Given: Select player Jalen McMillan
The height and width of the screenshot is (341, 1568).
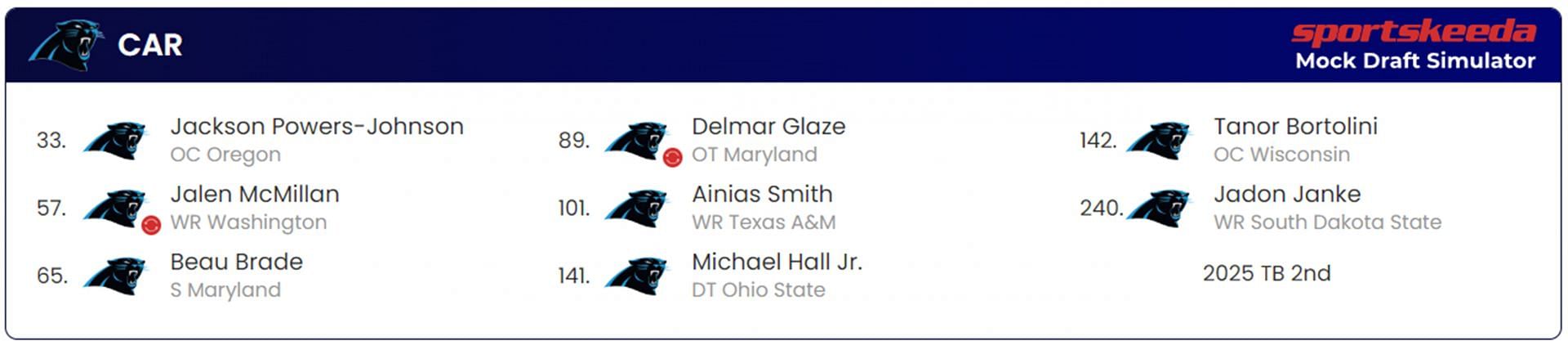Looking at the screenshot, I should [254, 195].
